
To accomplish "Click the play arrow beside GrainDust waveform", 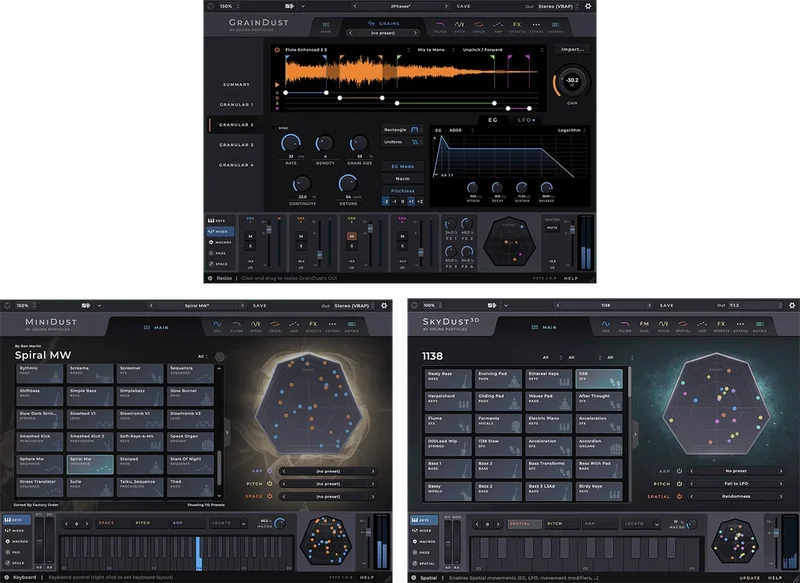I will [277, 85].
